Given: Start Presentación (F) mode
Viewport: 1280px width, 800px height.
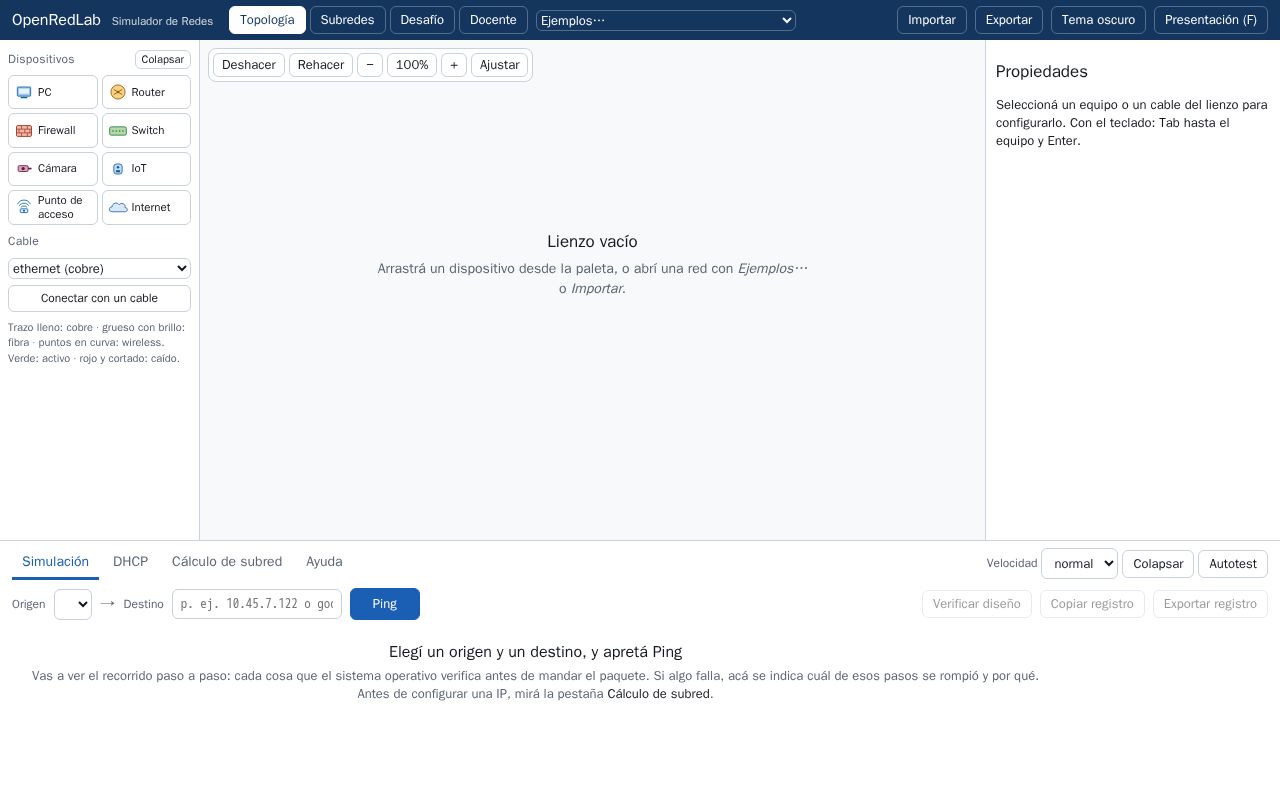Looking at the screenshot, I should (1211, 20).
